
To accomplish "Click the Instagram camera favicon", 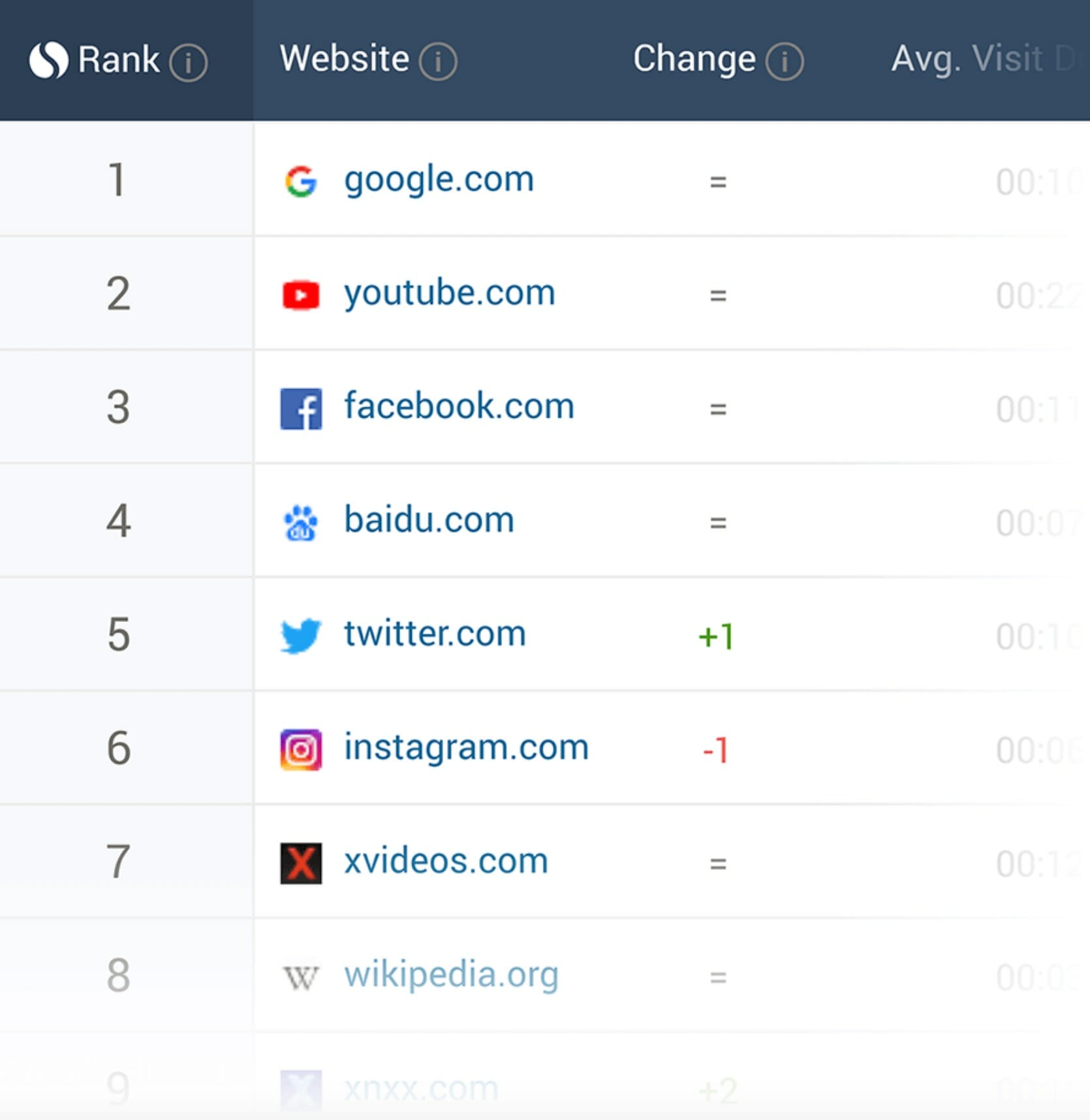I will (301, 750).
